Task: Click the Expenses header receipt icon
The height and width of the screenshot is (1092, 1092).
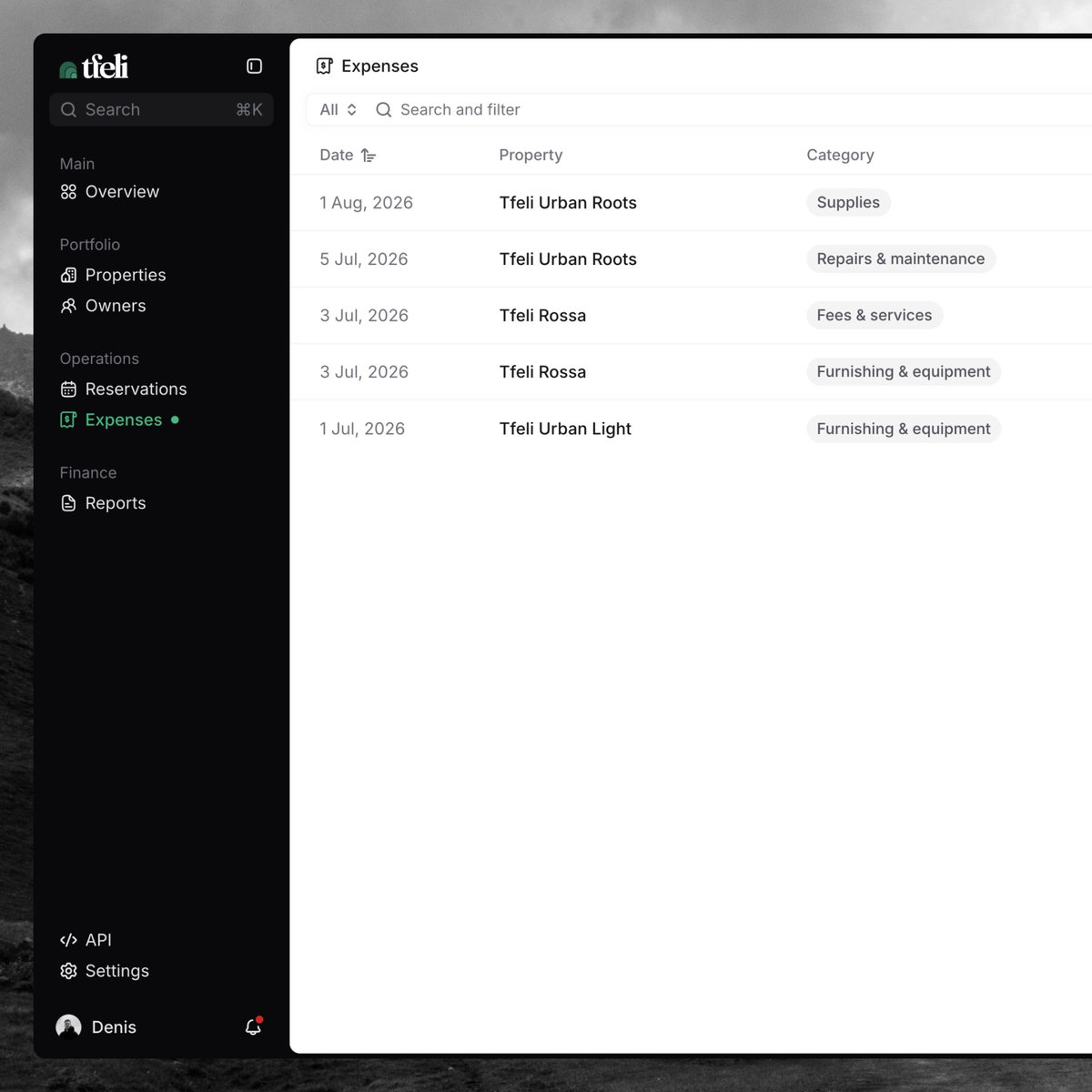Action: click(324, 66)
